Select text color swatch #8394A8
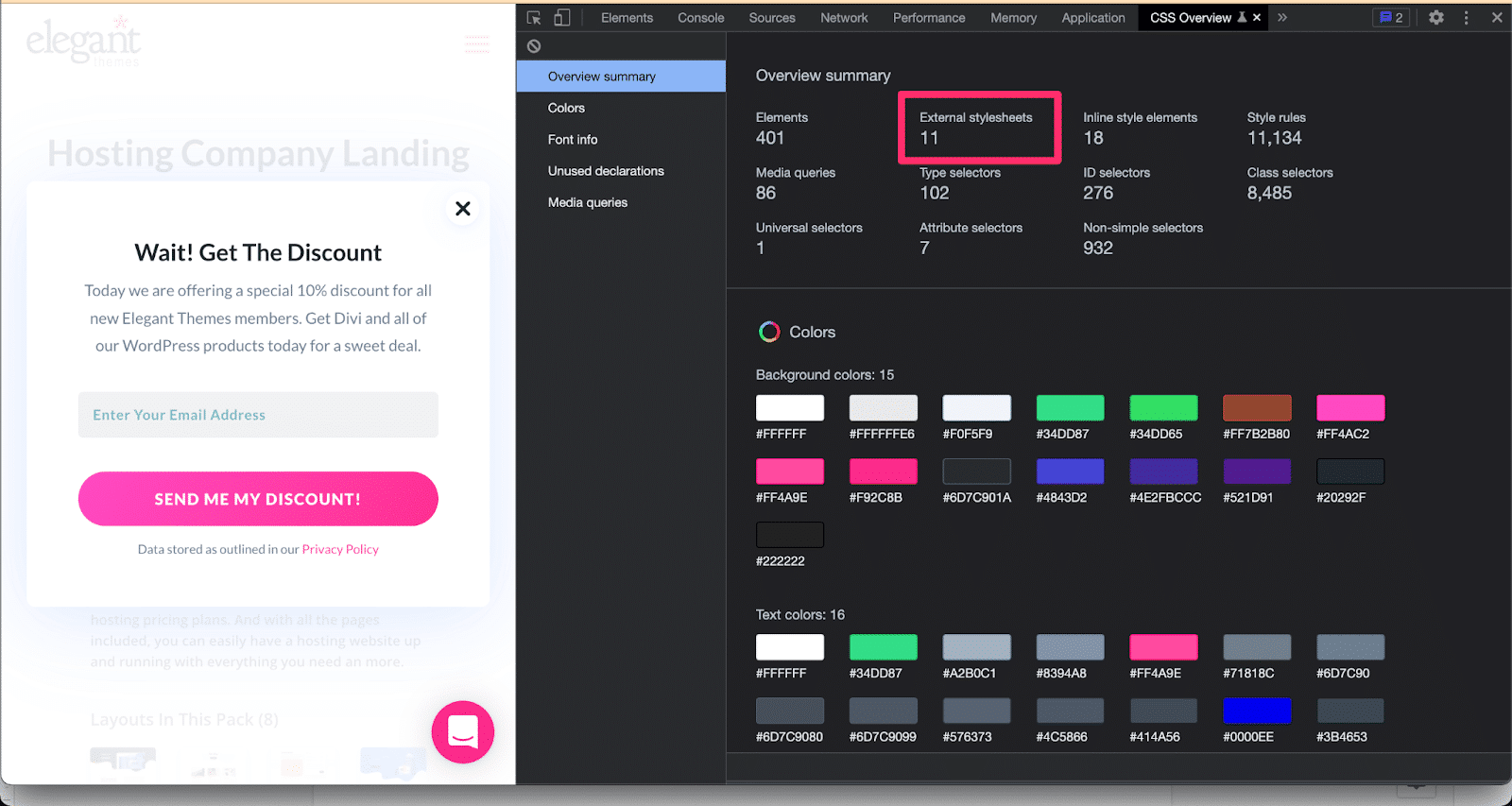 (1070, 647)
